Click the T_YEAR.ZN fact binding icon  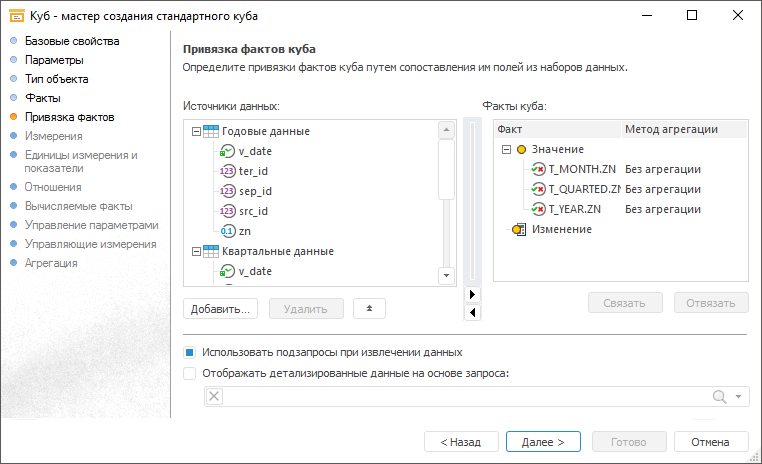pyautogui.click(x=538, y=209)
